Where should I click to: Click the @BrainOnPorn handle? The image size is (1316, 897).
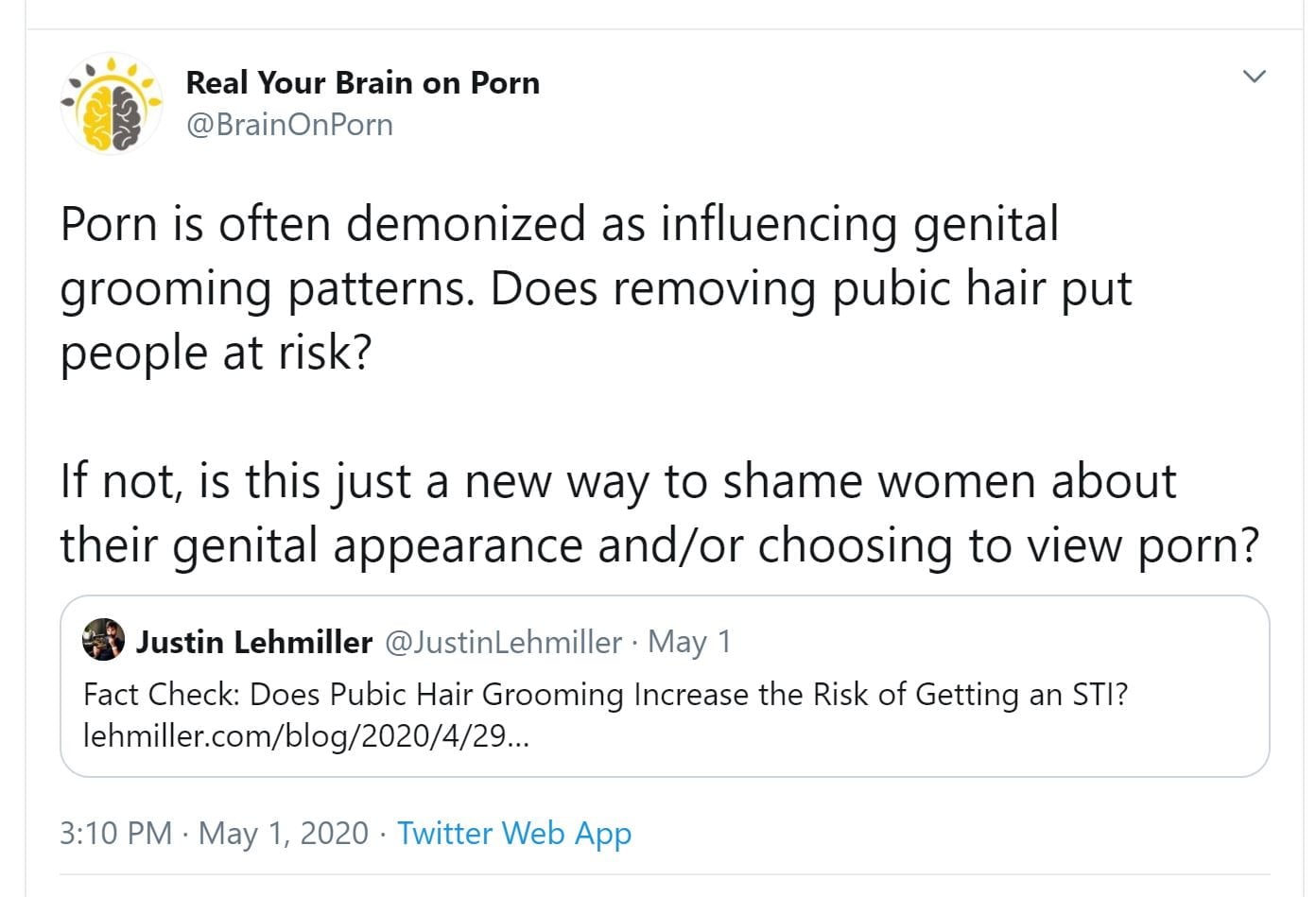click(x=289, y=125)
